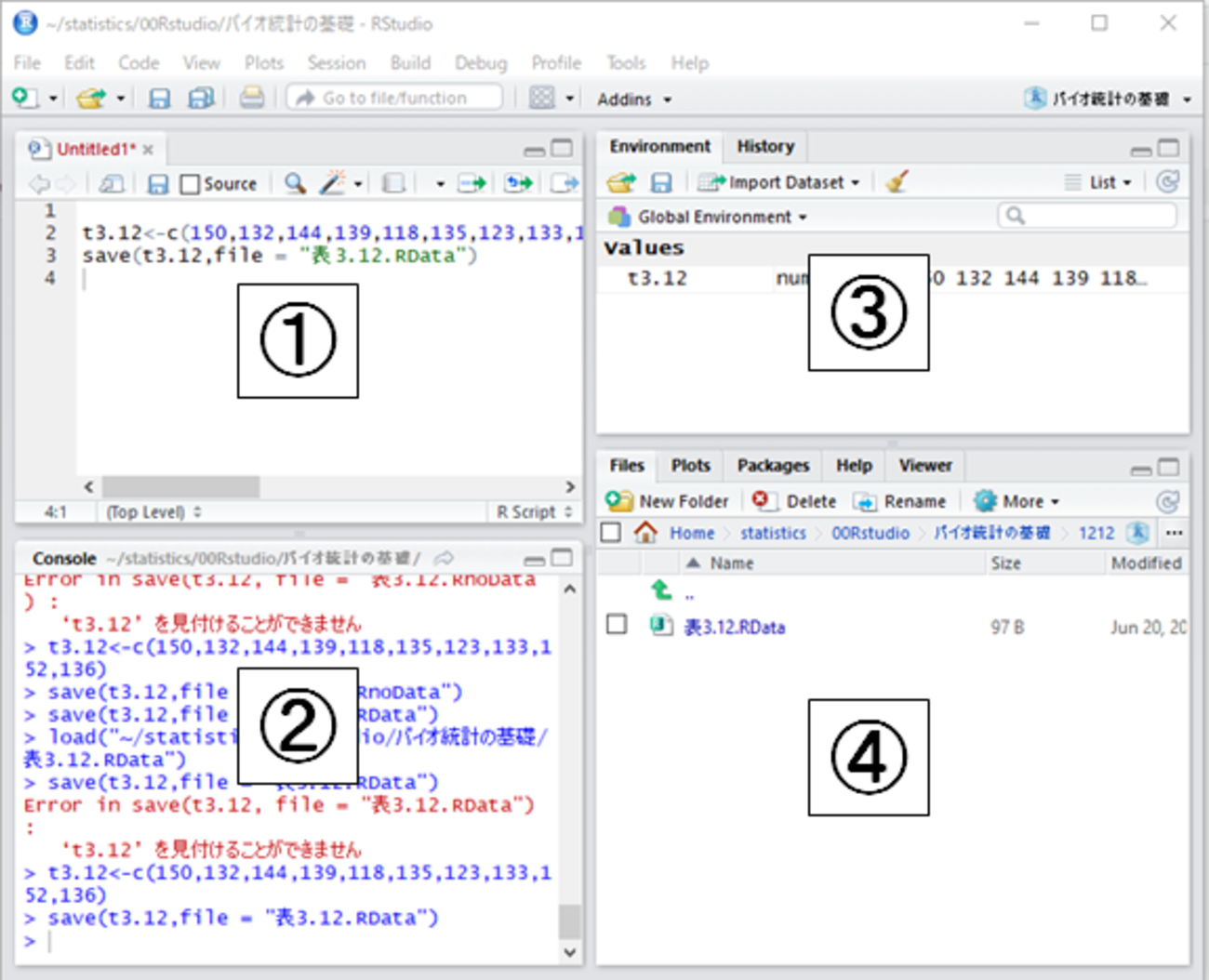Click the code tools magic wand icon
The width and height of the screenshot is (1209, 980).
(x=332, y=183)
